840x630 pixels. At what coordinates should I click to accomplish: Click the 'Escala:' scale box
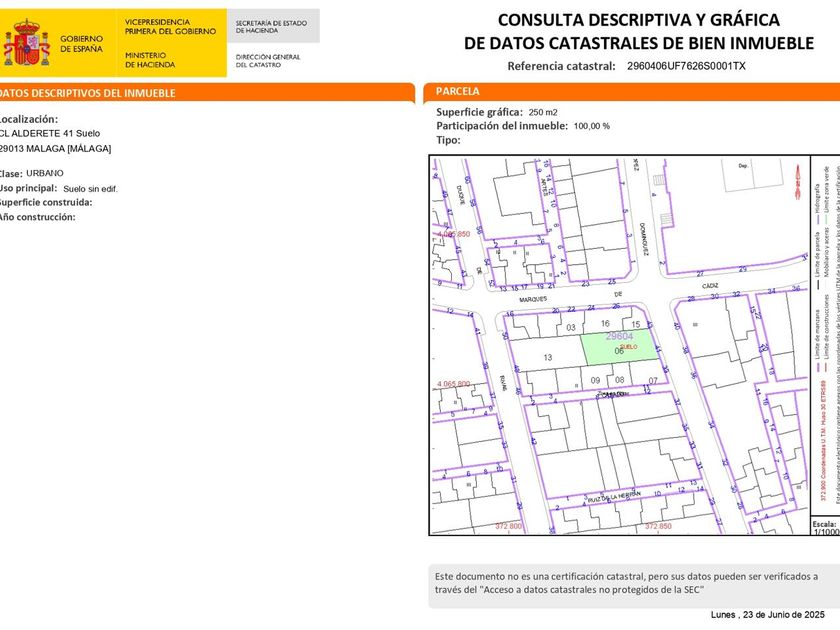pyautogui.click(x=825, y=527)
